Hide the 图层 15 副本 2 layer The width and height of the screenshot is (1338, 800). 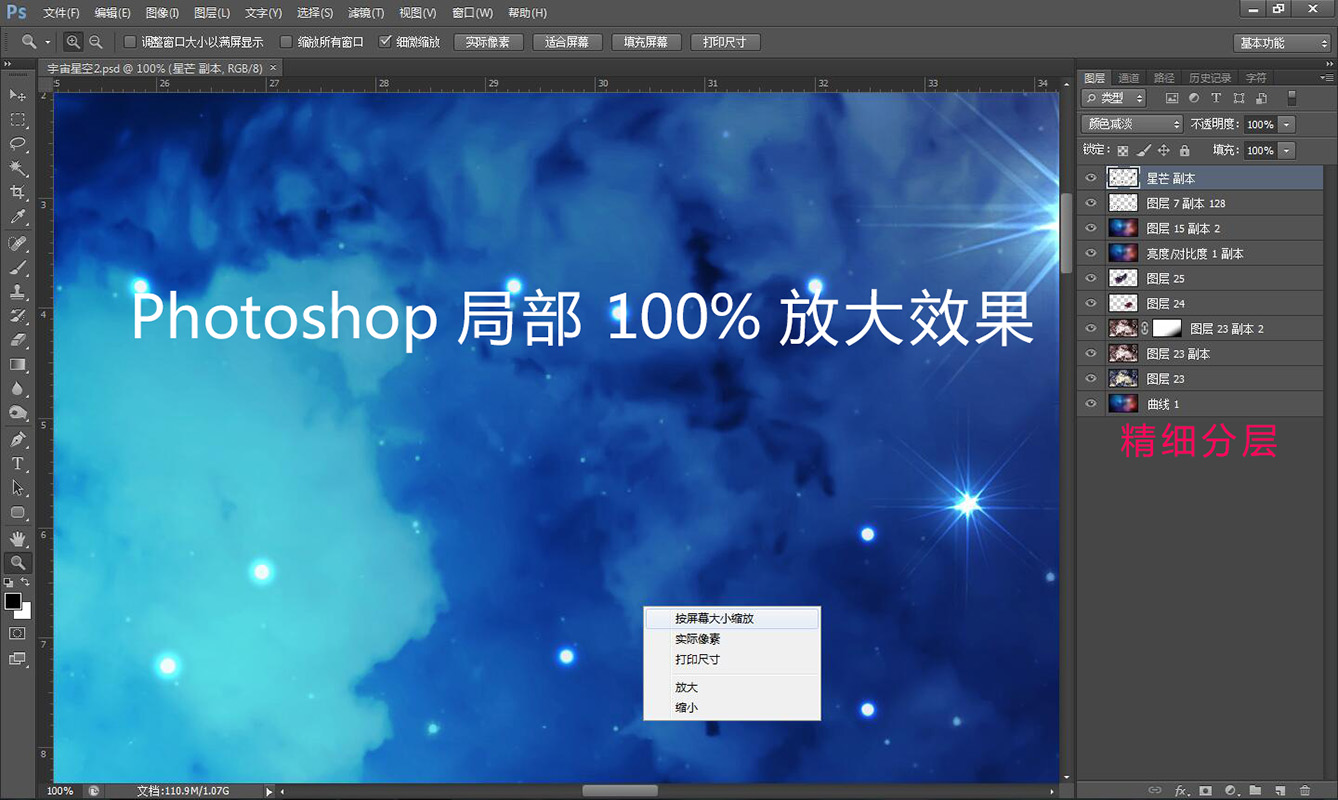[1091, 228]
